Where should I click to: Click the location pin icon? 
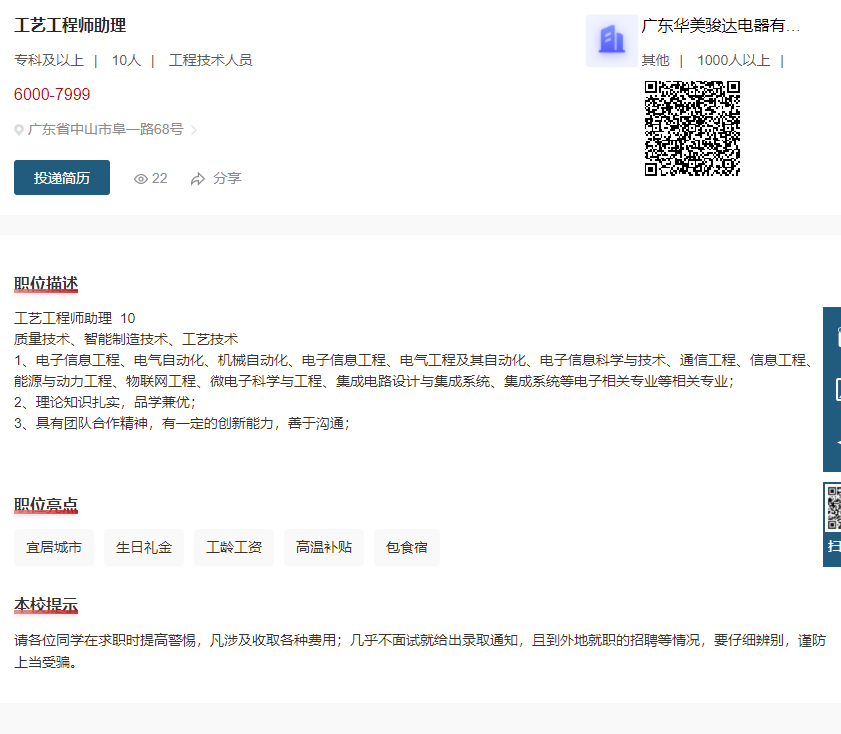click(x=19, y=130)
